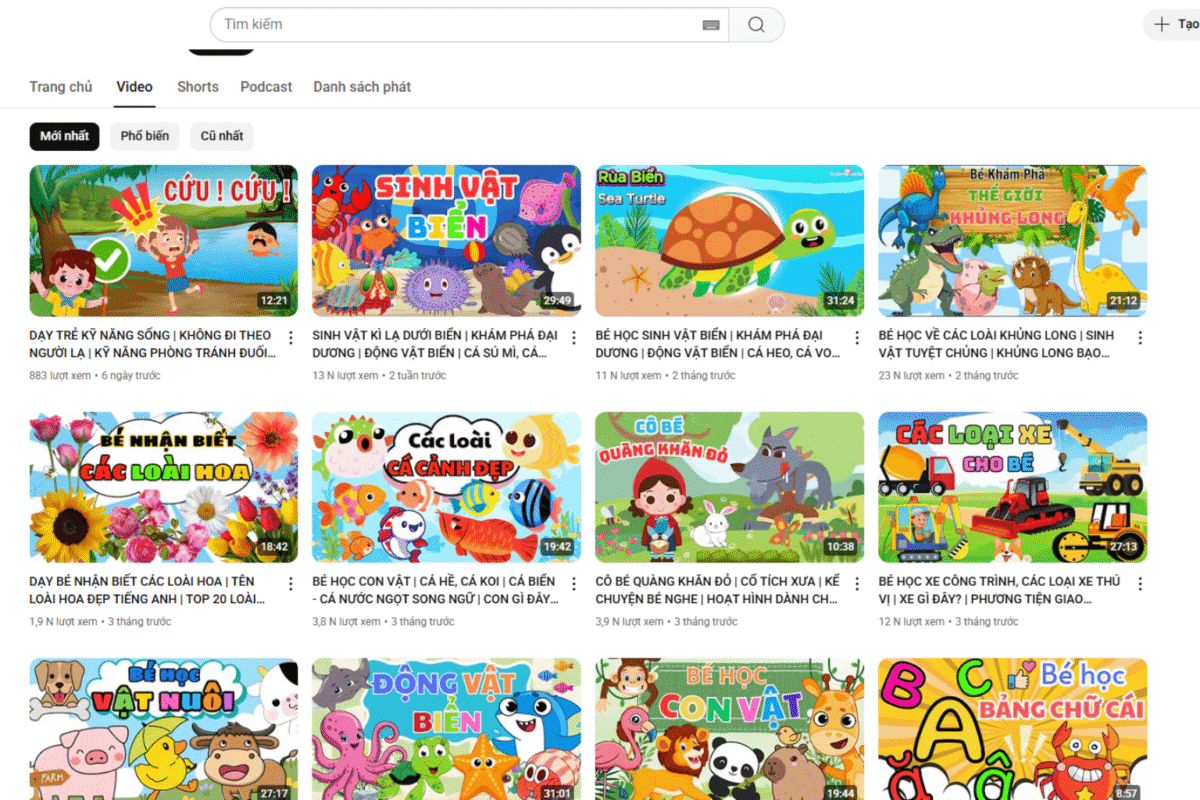Open more options for BÉ HỌC XE CÔNG TRÌNH video

(x=1140, y=584)
